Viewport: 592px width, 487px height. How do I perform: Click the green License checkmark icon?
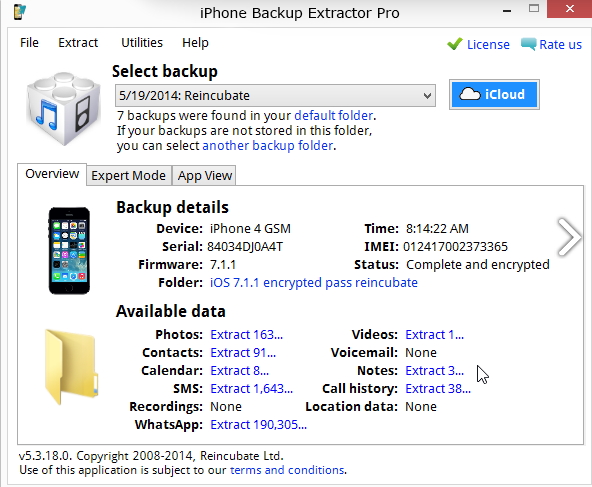(x=455, y=44)
